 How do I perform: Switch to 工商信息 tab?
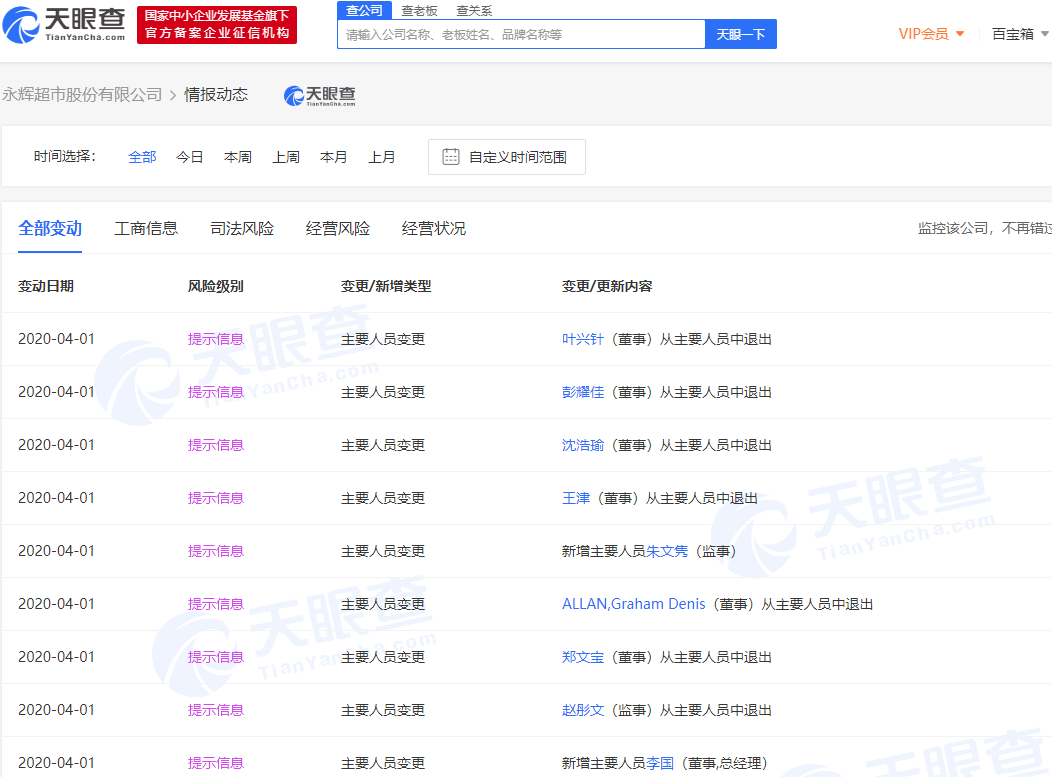[146, 228]
